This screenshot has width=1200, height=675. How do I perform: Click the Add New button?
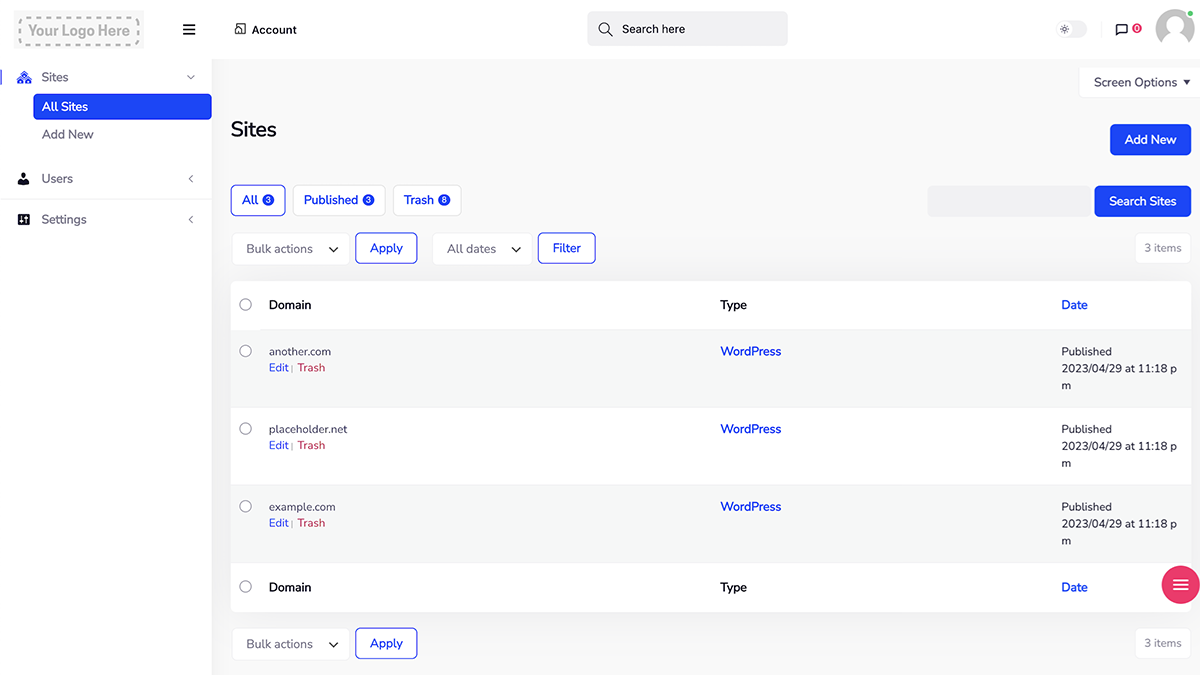(x=1150, y=140)
